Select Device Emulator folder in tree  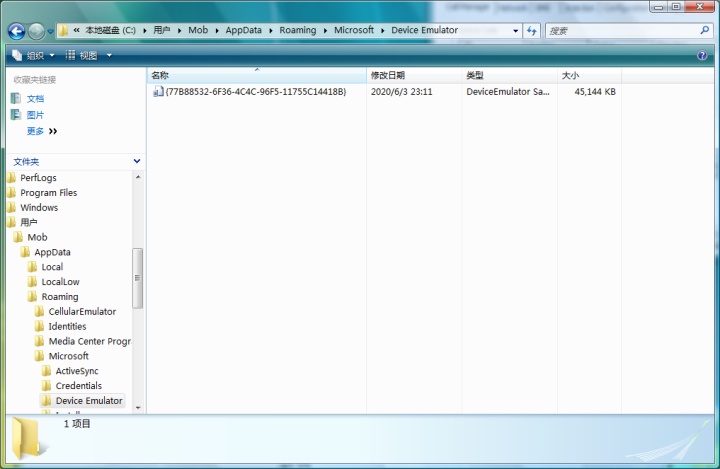coord(89,401)
